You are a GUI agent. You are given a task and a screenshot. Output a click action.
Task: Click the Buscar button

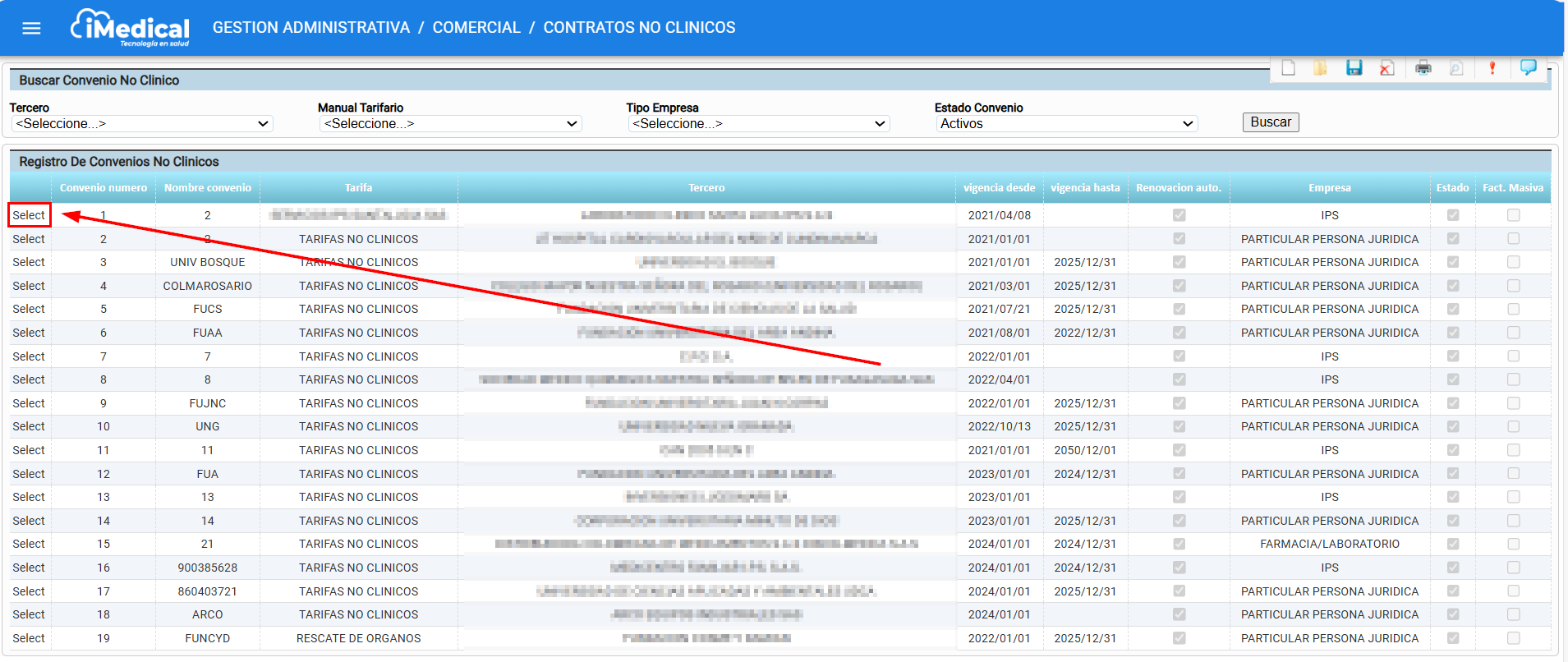coord(1271,122)
